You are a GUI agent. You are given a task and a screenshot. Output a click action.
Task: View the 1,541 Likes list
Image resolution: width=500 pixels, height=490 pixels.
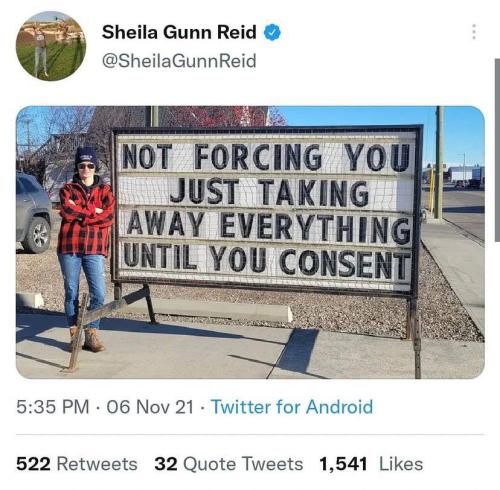pos(371,464)
